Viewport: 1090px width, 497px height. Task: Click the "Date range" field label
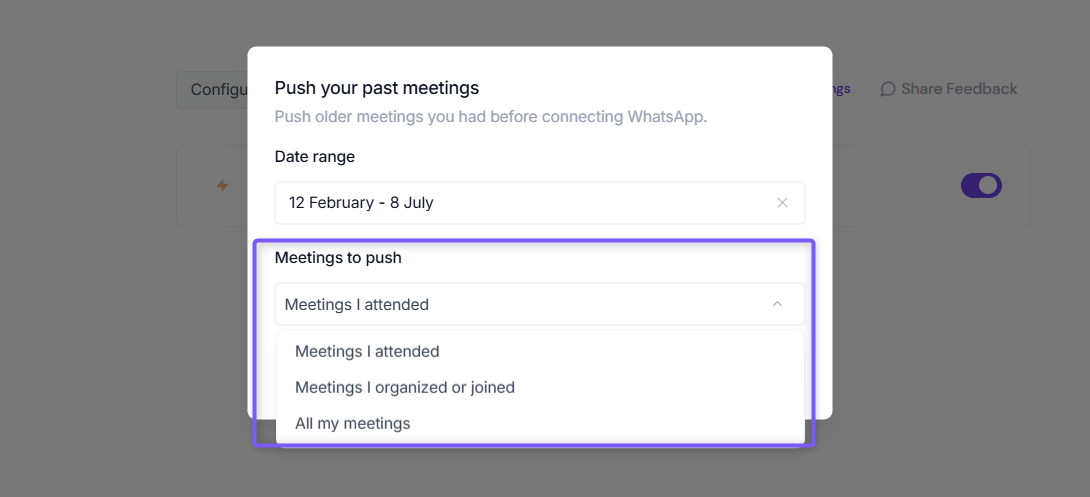point(315,156)
